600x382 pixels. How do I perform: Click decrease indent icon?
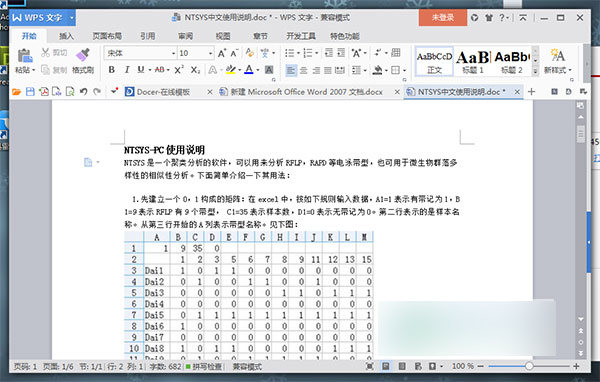tap(328, 53)
